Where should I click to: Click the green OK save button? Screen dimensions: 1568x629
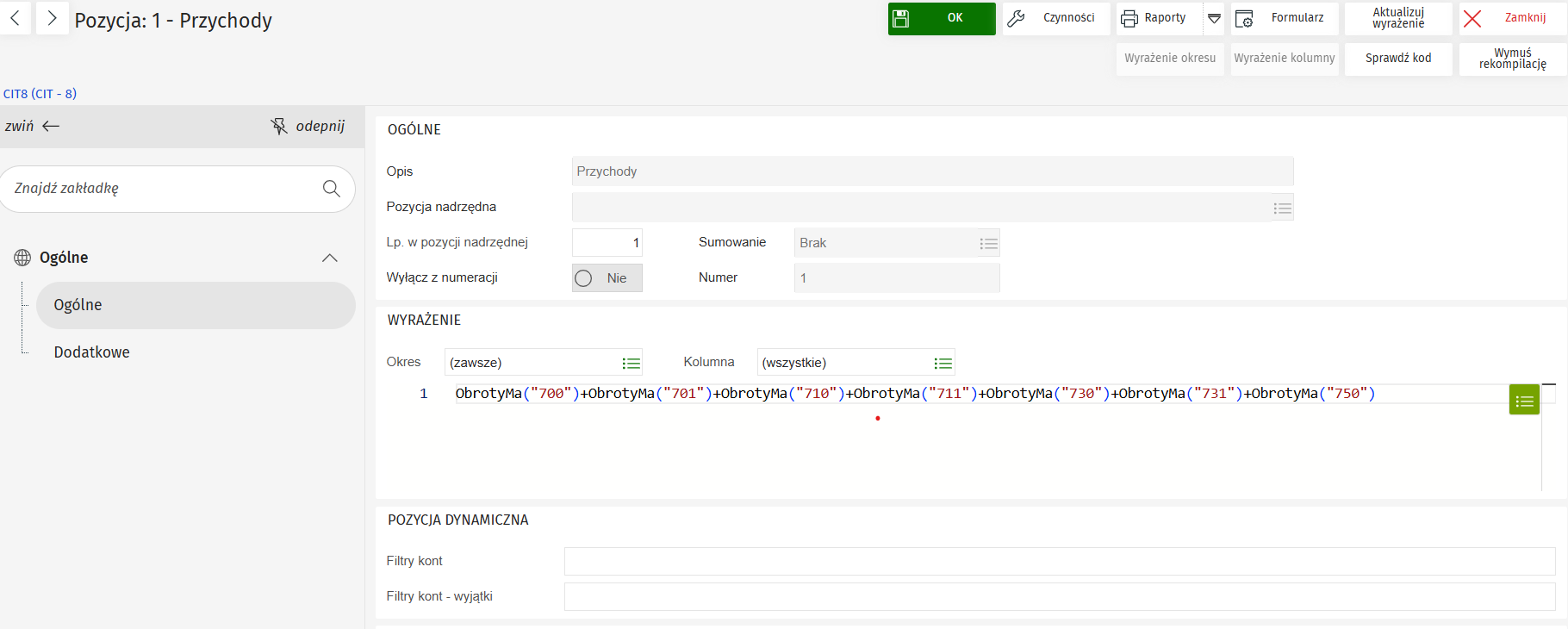pos(941,18)
